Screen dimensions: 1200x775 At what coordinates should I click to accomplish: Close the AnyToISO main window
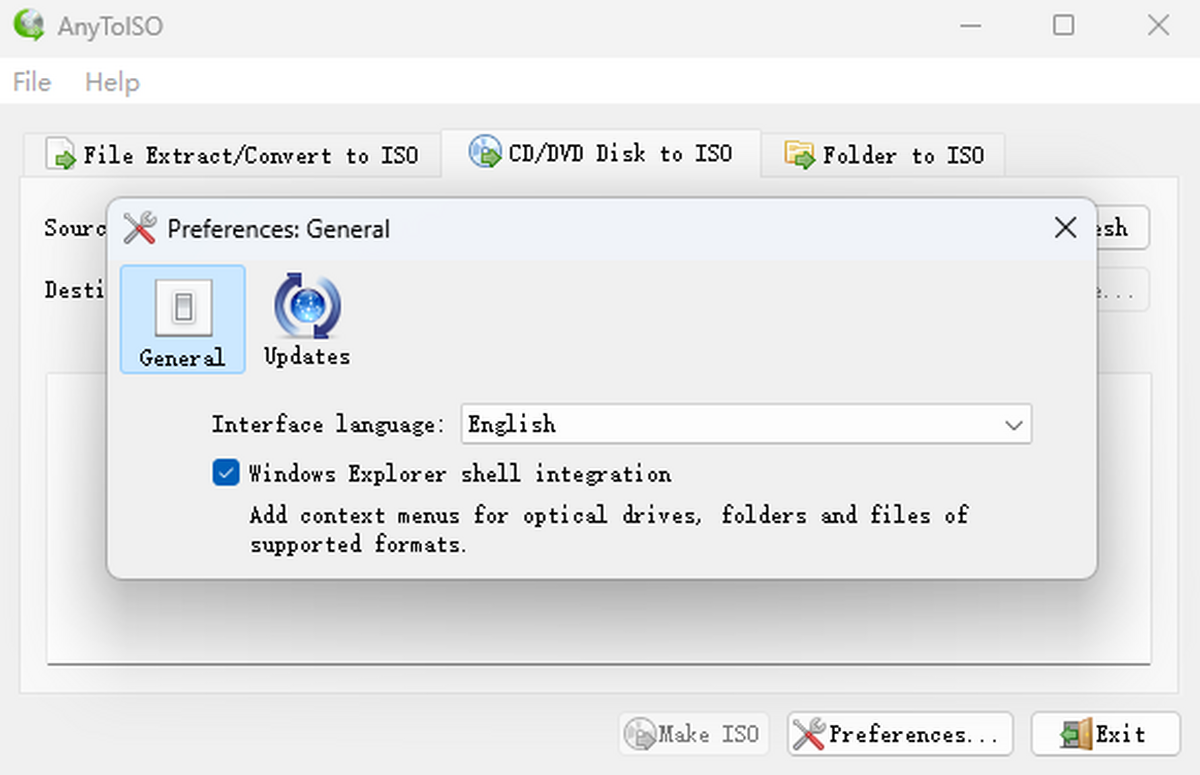[1158, 26]
